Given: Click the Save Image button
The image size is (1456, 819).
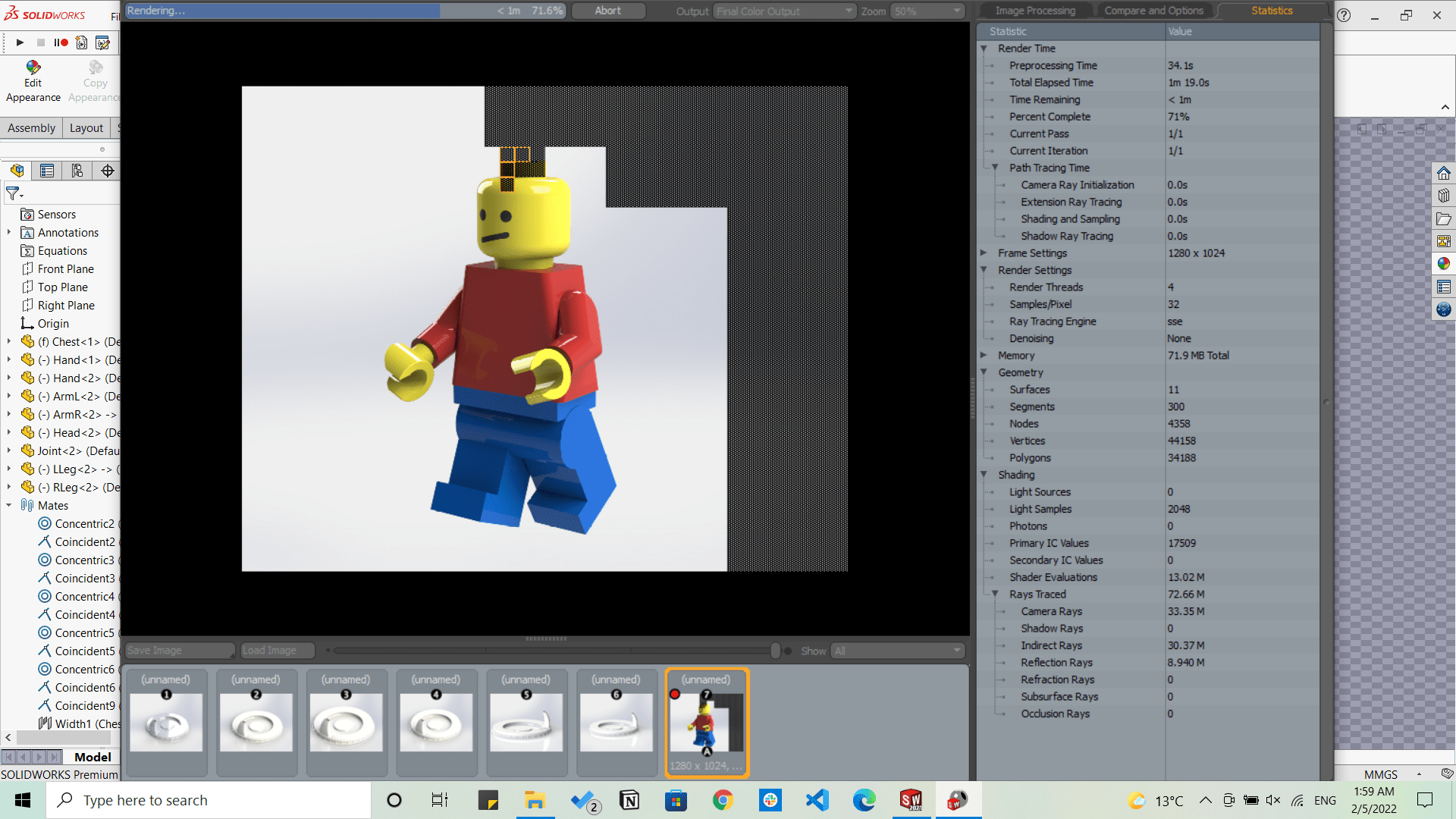Looking at the screenshot, I should click(180, 651).
